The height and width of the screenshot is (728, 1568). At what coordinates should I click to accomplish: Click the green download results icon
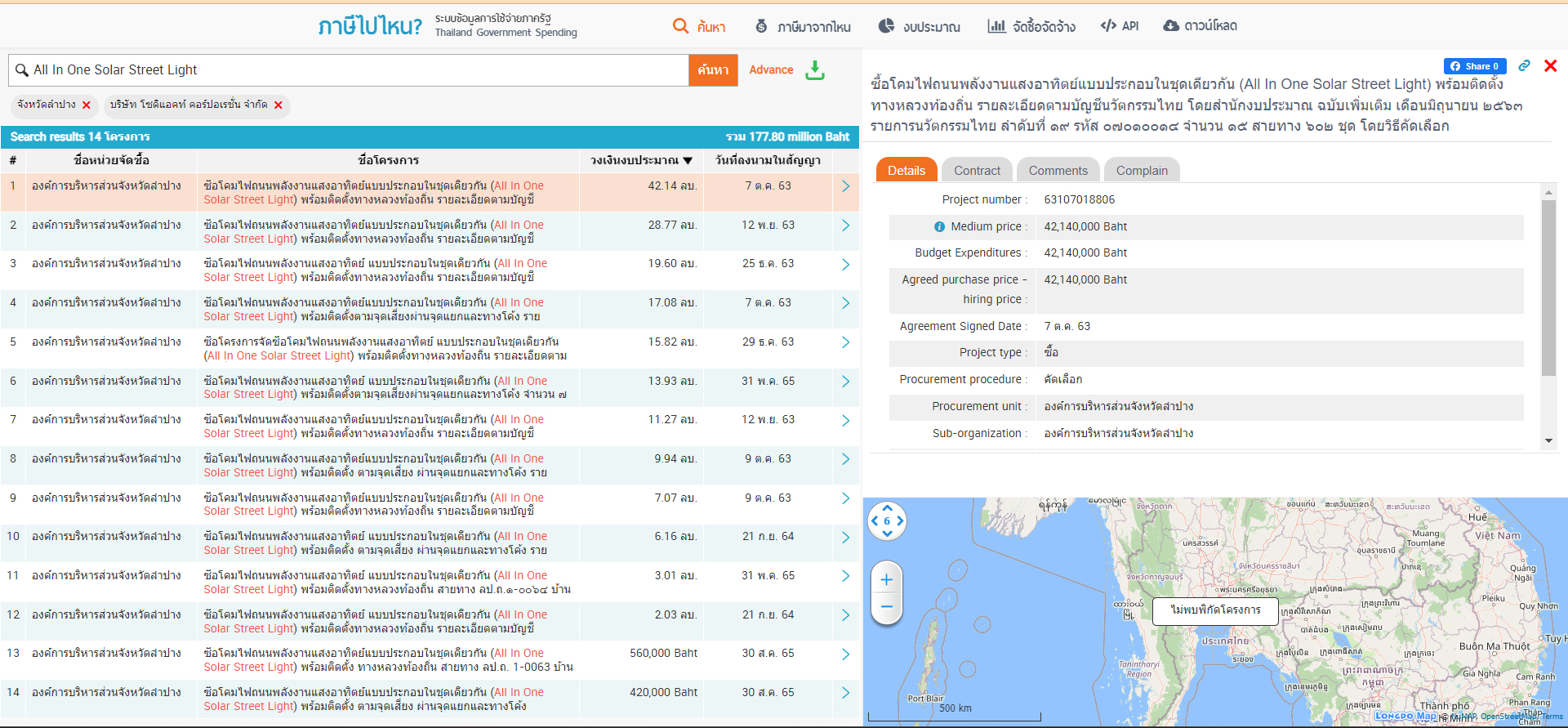(814, 70)
